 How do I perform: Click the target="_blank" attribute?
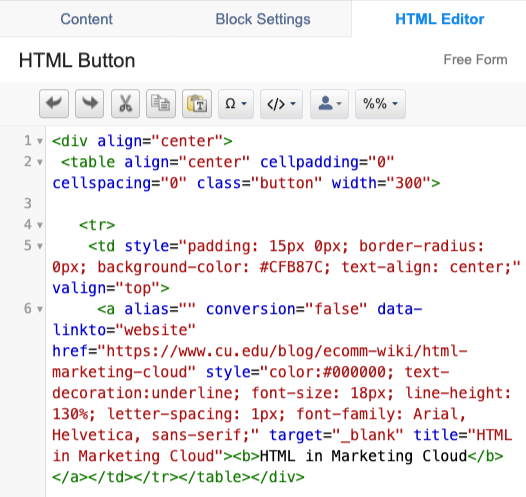[336, 435]
